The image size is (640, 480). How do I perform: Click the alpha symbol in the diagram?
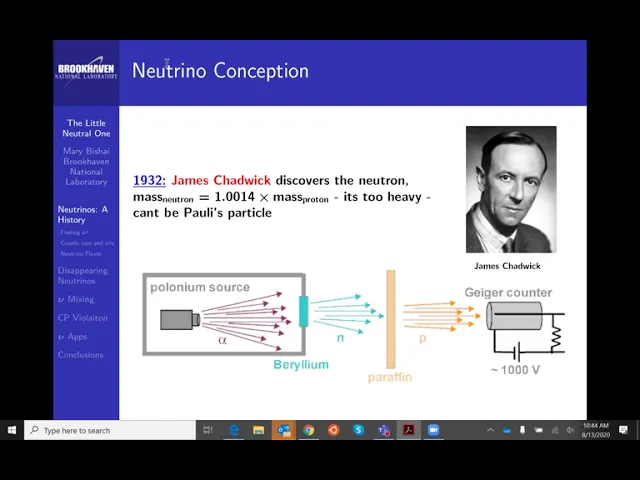pos(222,340)
